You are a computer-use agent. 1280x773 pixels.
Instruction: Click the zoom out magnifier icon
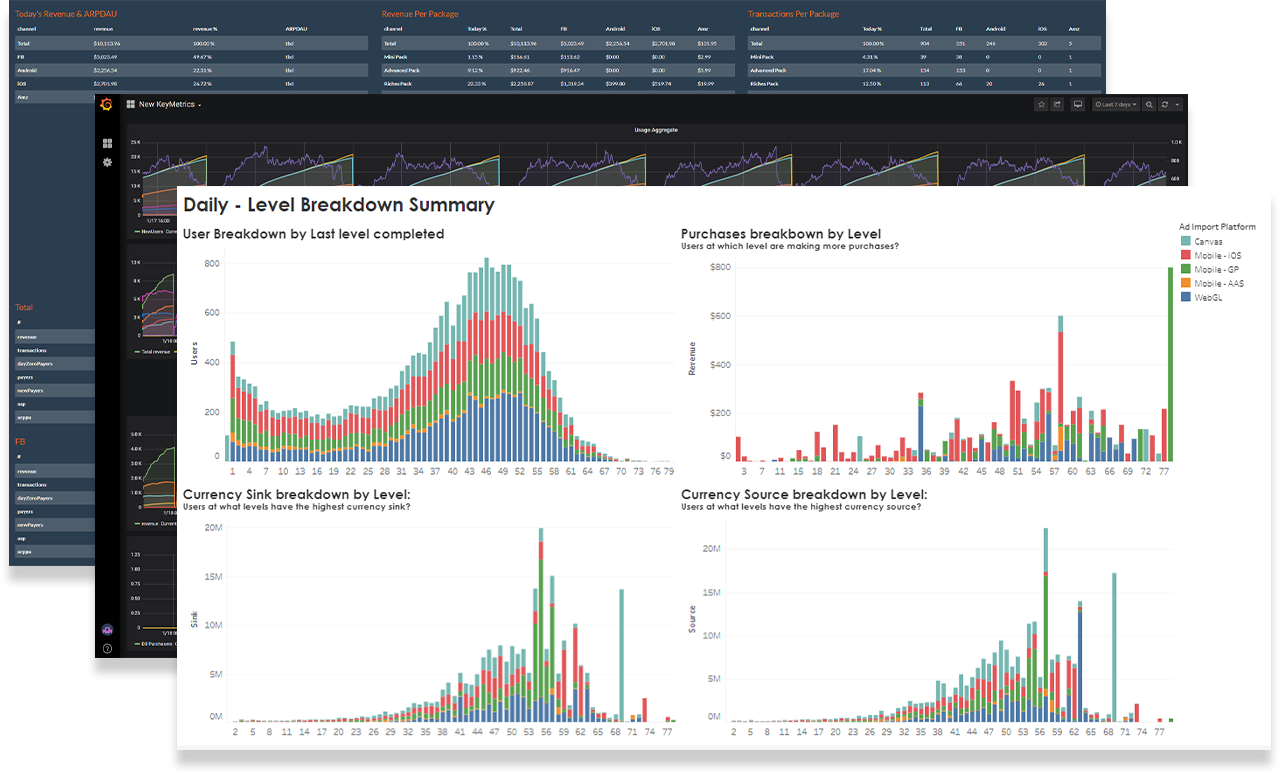tap(1149, 104)
